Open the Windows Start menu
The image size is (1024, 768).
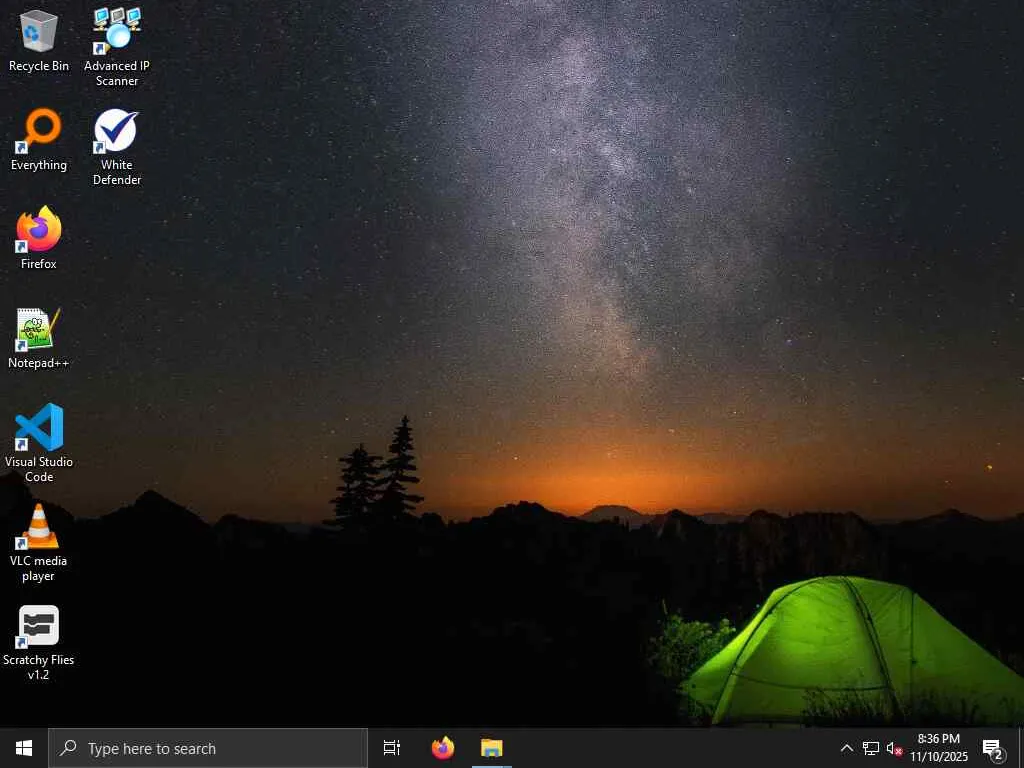point(24,748)
